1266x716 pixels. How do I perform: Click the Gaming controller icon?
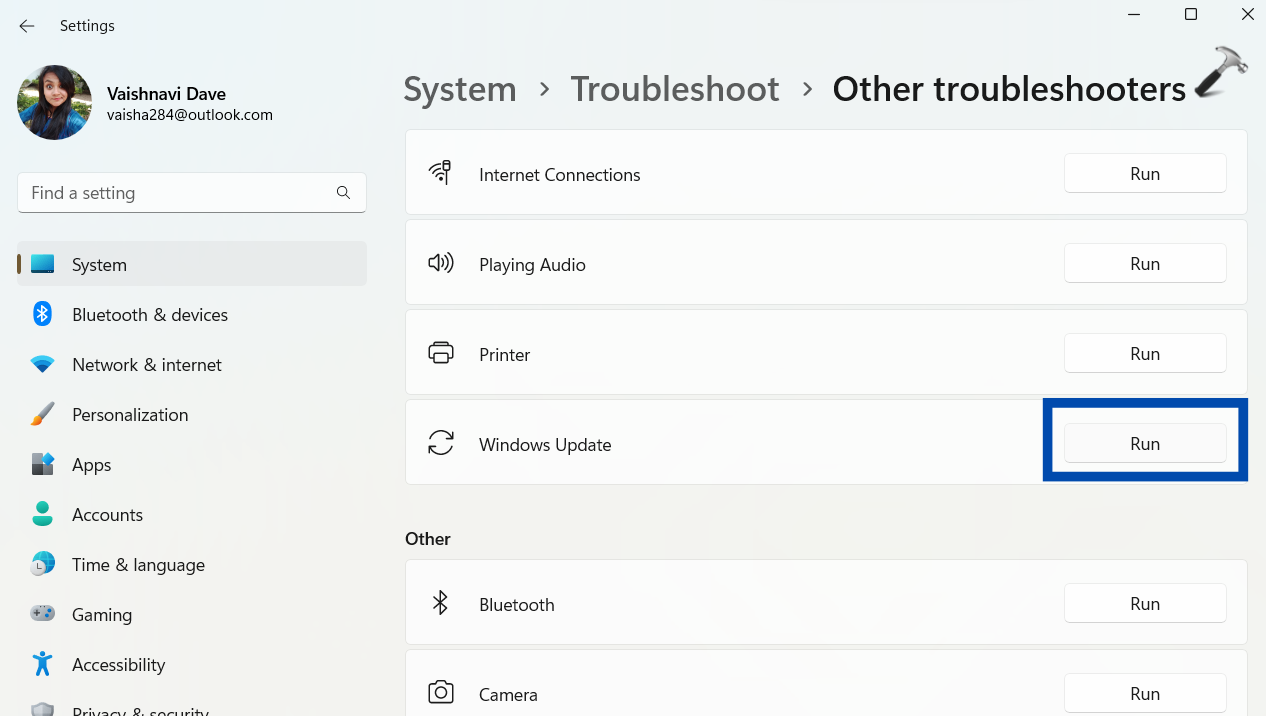pos(42,614)
